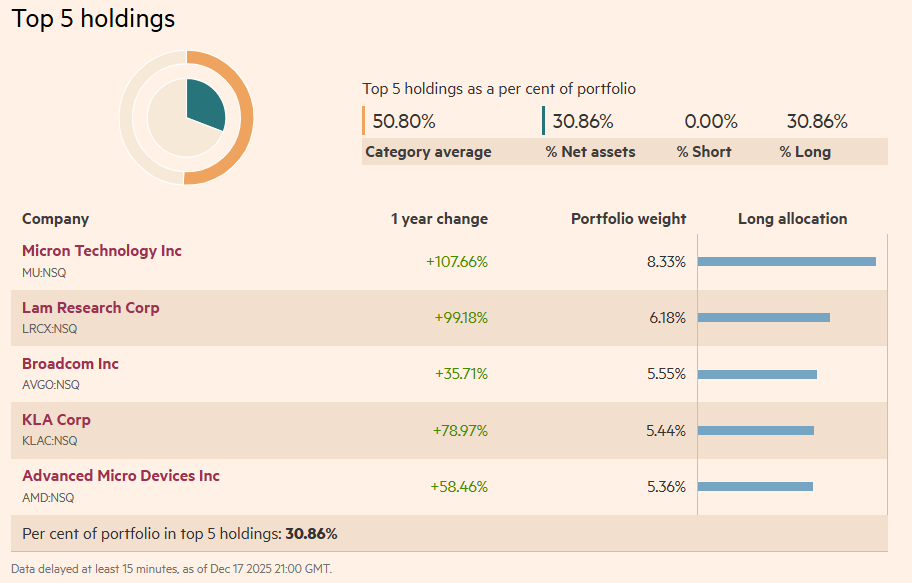Image resolution: width=912 pixels, height=583 pixels.
Task: Open the Lam Research Corp link
Action: tap(90, 308)
